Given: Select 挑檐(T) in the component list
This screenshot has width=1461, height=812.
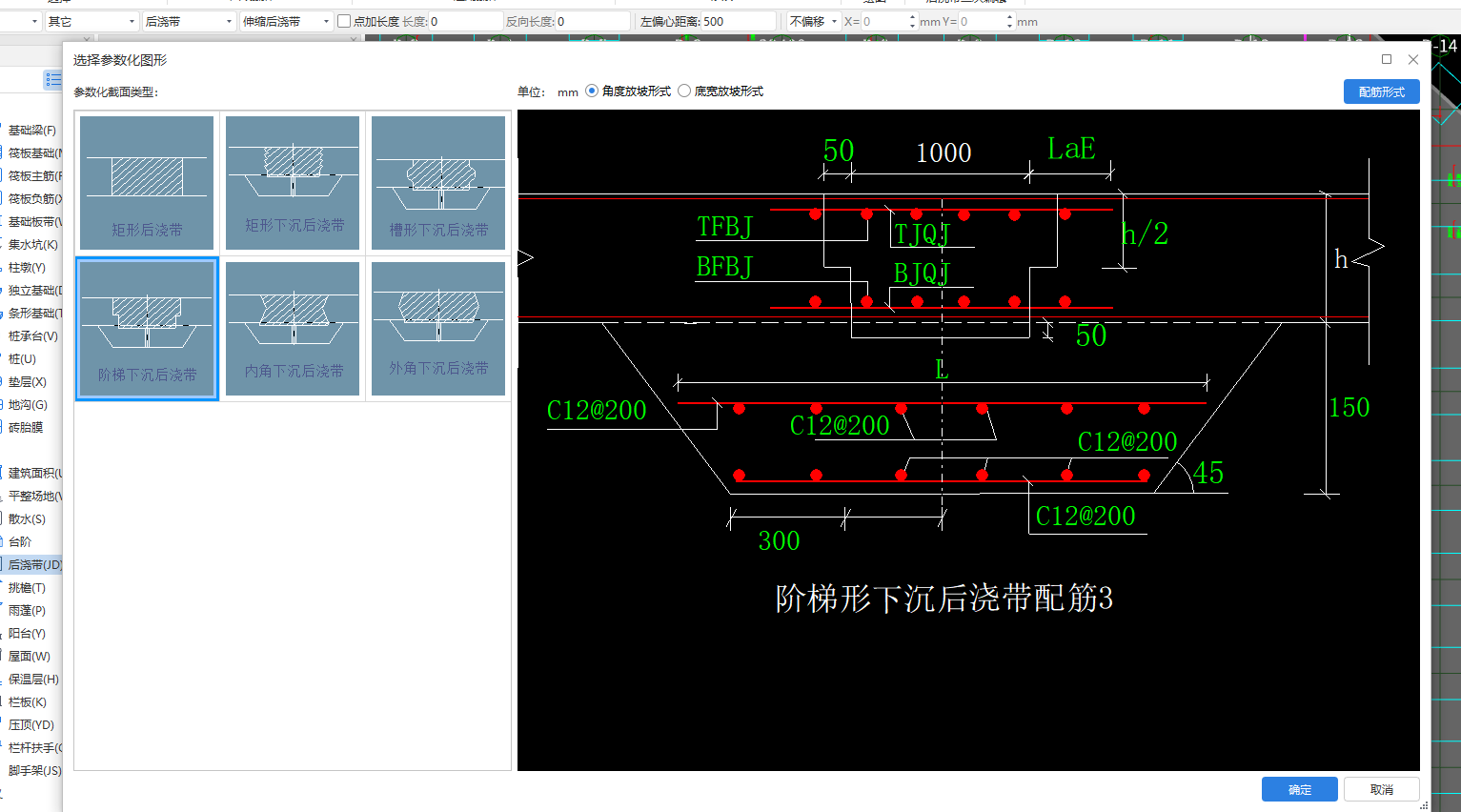Looking at the screenshot, I should click(27, 587).
